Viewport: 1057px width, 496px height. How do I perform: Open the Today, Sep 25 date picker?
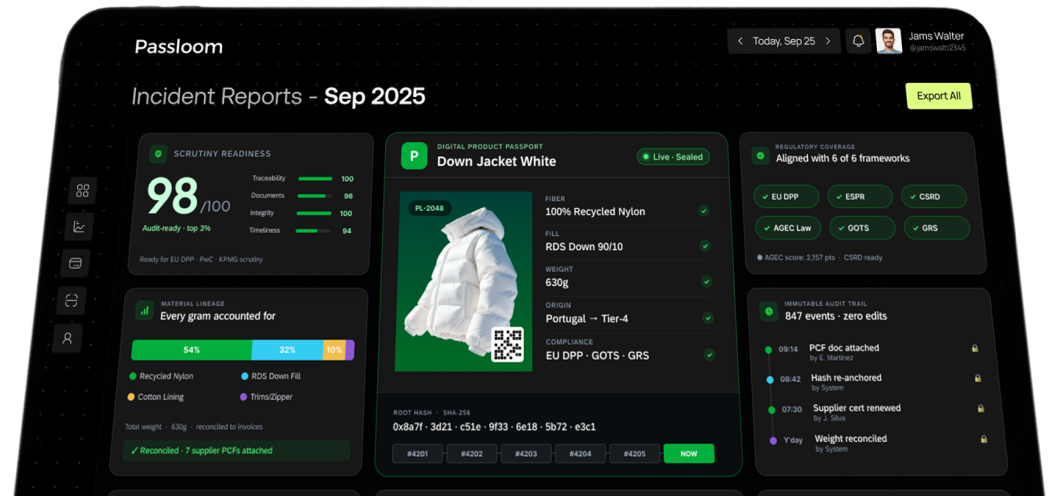(x=784, y=41)
